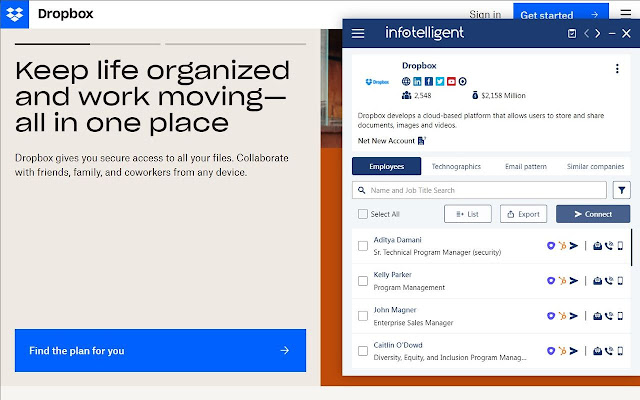Reveal mobile number for Aditya Damani
640x400 pixels.
click(x=620, y=246)
